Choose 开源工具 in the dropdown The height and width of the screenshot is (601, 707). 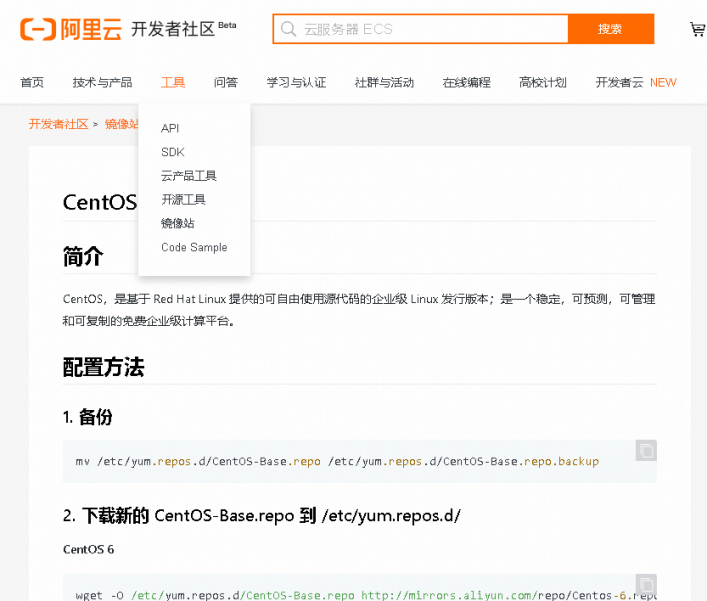coord(183,200)
